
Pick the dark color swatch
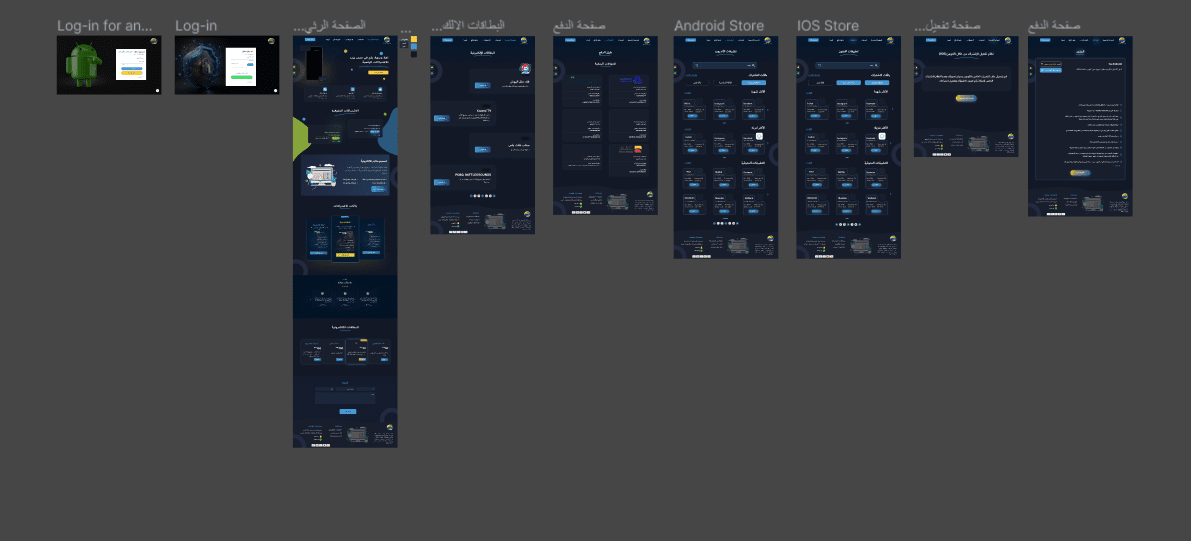pos(414,54)
